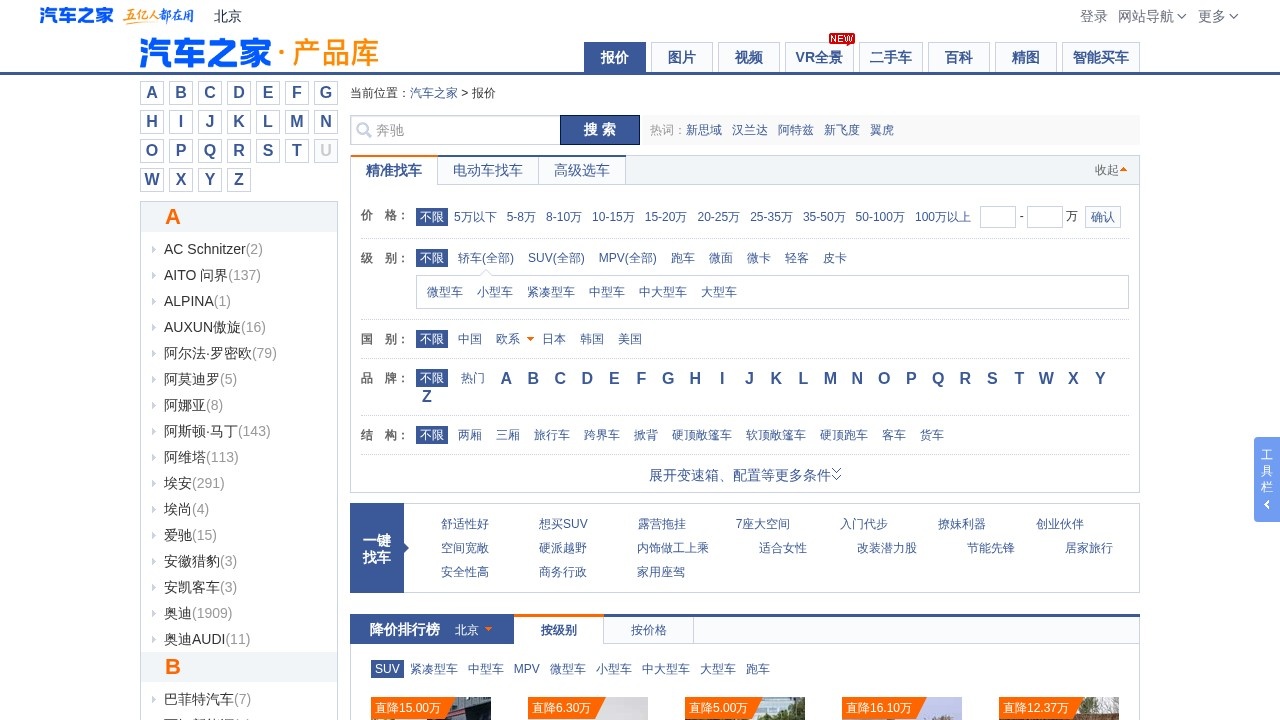
Task: Pick the 7座大空间 quick-find tag
Action: 763,524
